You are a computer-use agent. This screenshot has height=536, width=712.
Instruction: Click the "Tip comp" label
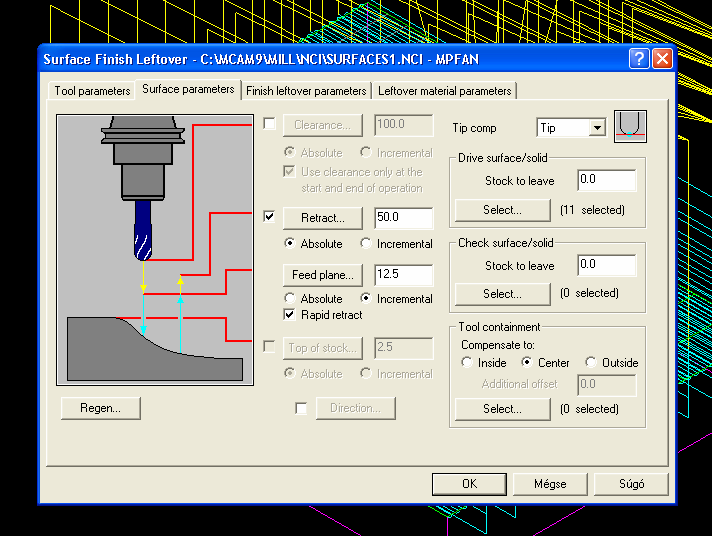(x=474, y=129)
